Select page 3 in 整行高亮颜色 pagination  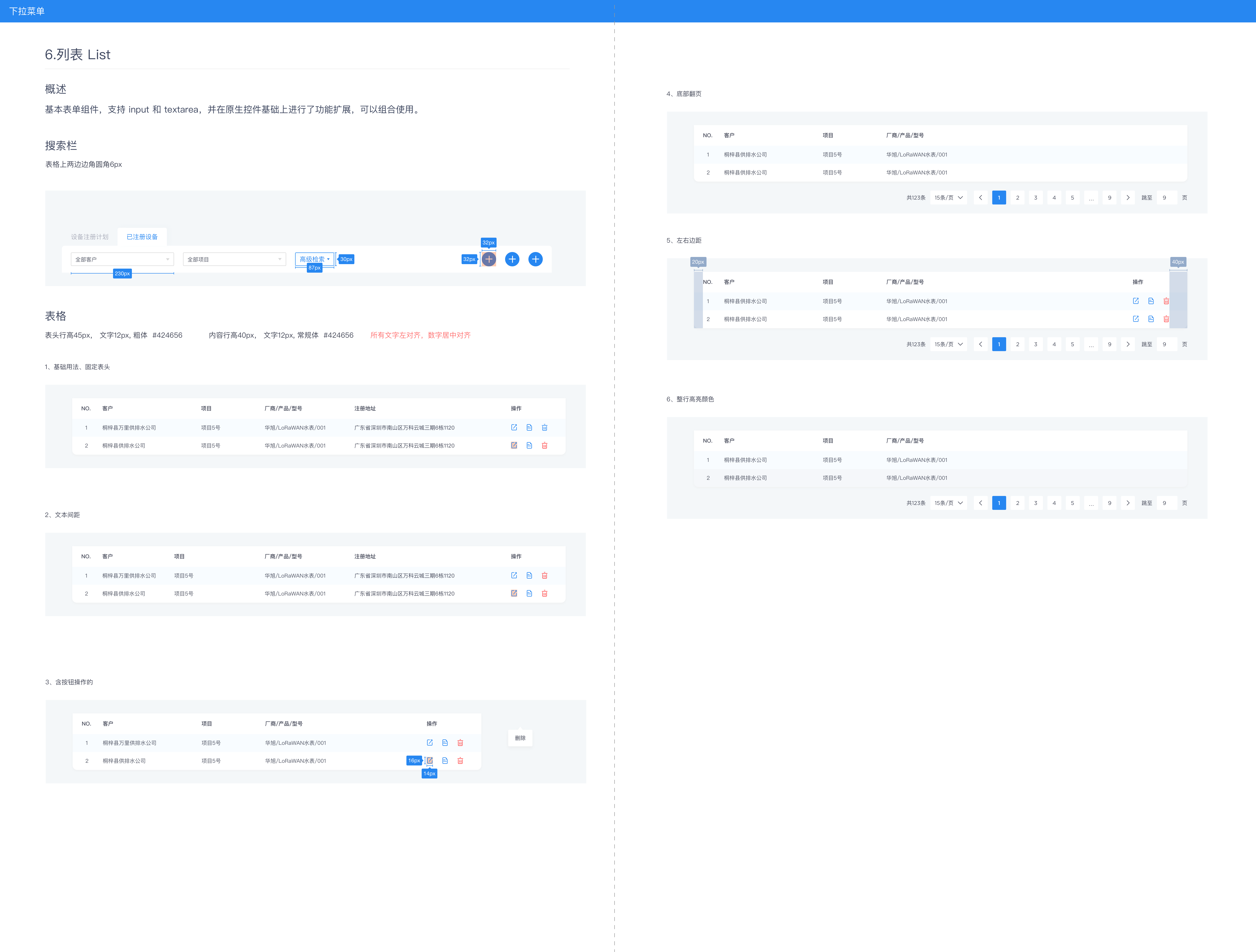[x=1036, y=503]
